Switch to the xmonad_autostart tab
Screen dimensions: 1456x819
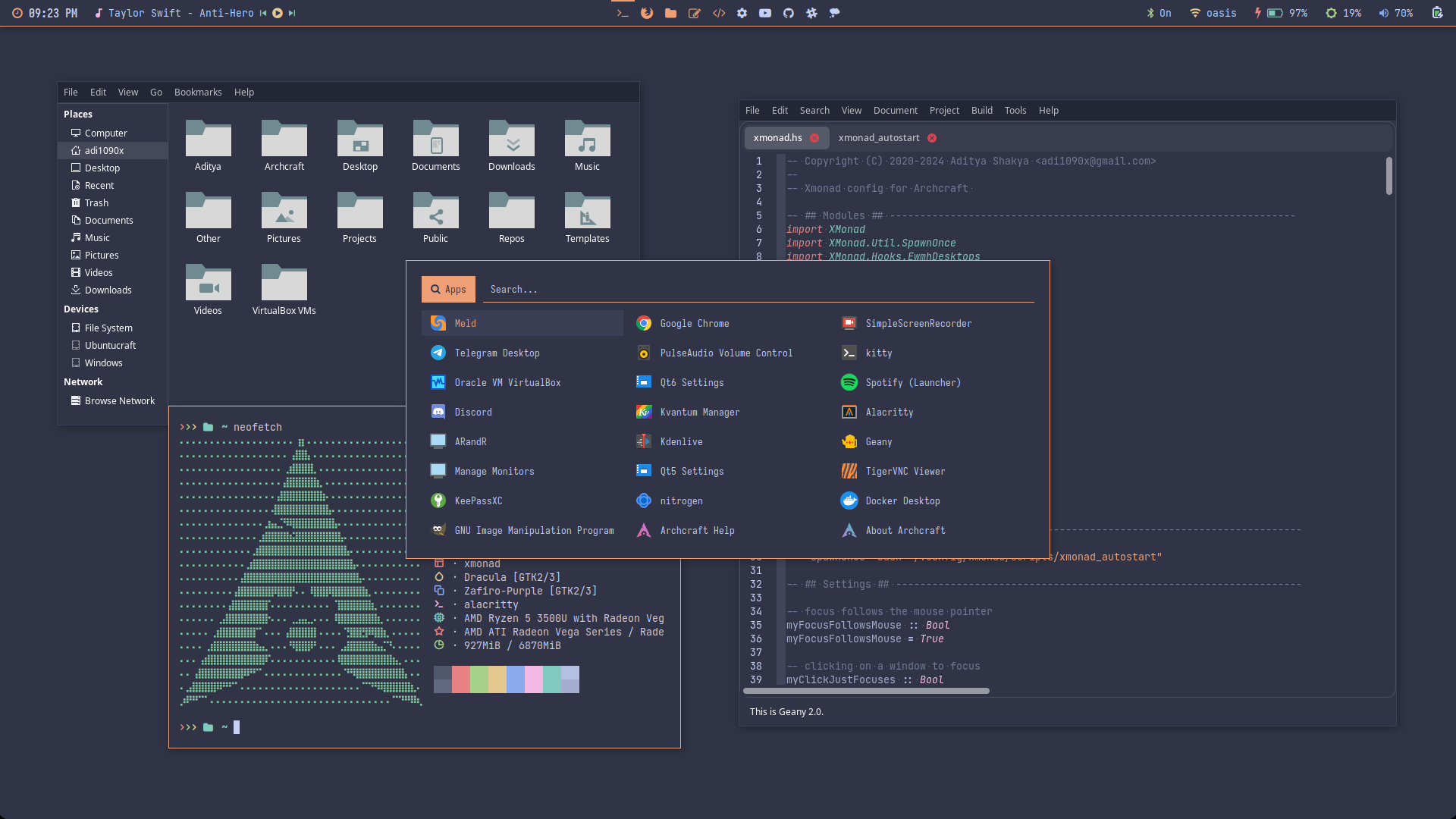click(x=878, y=137)
